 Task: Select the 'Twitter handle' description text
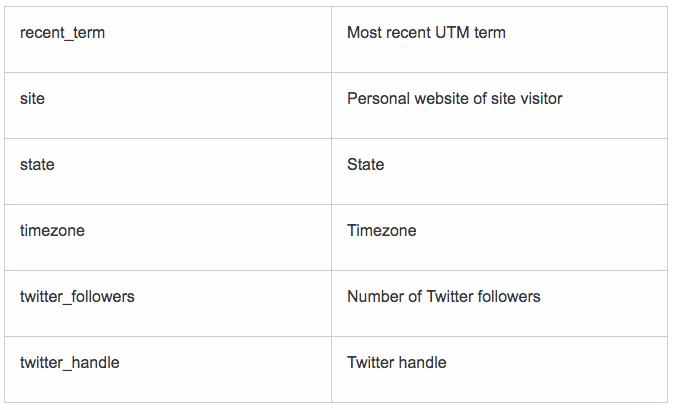pyautogui.click(x=396, y=362)
